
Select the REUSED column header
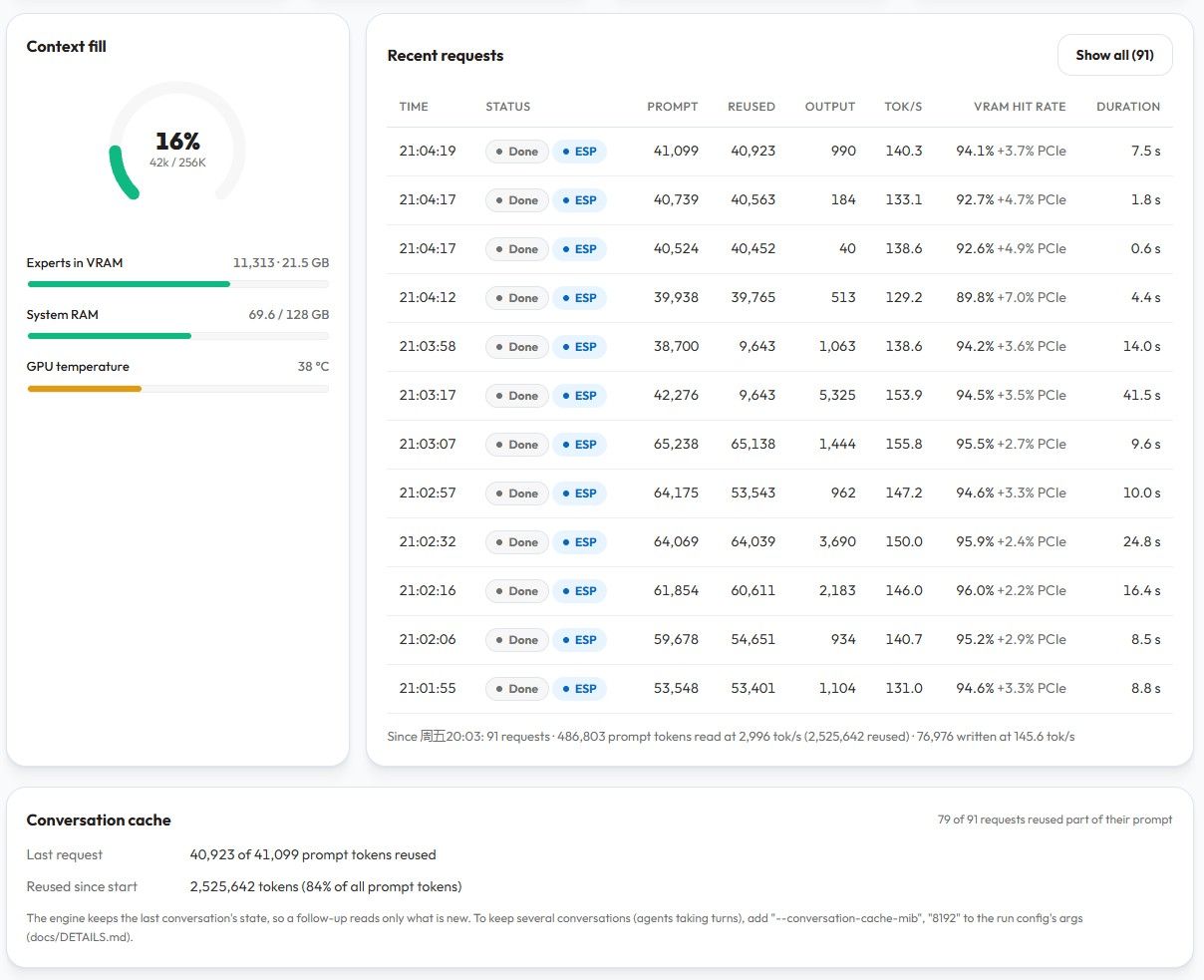[752, 107]
